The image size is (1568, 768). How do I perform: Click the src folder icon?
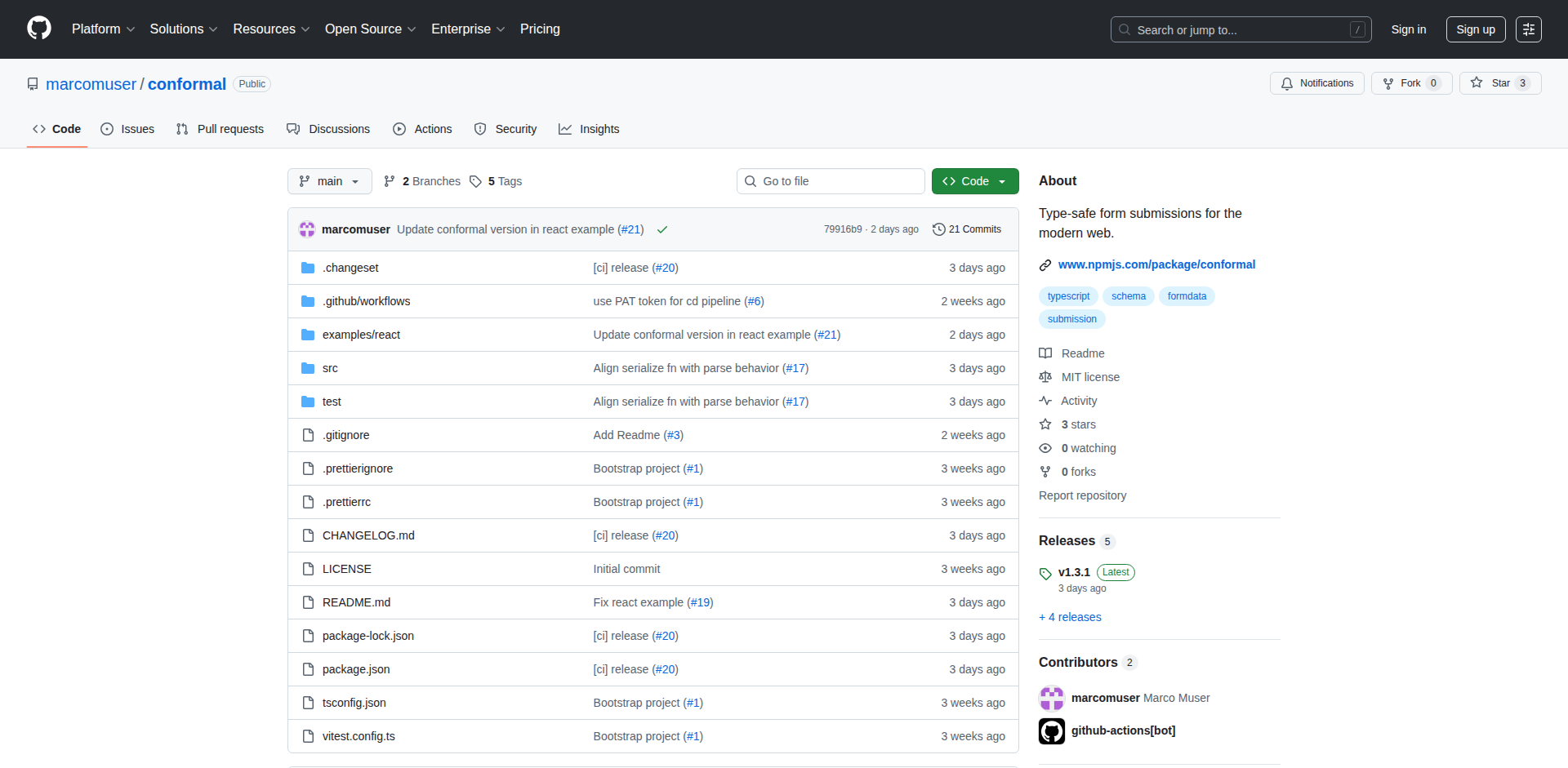[308, 368]
